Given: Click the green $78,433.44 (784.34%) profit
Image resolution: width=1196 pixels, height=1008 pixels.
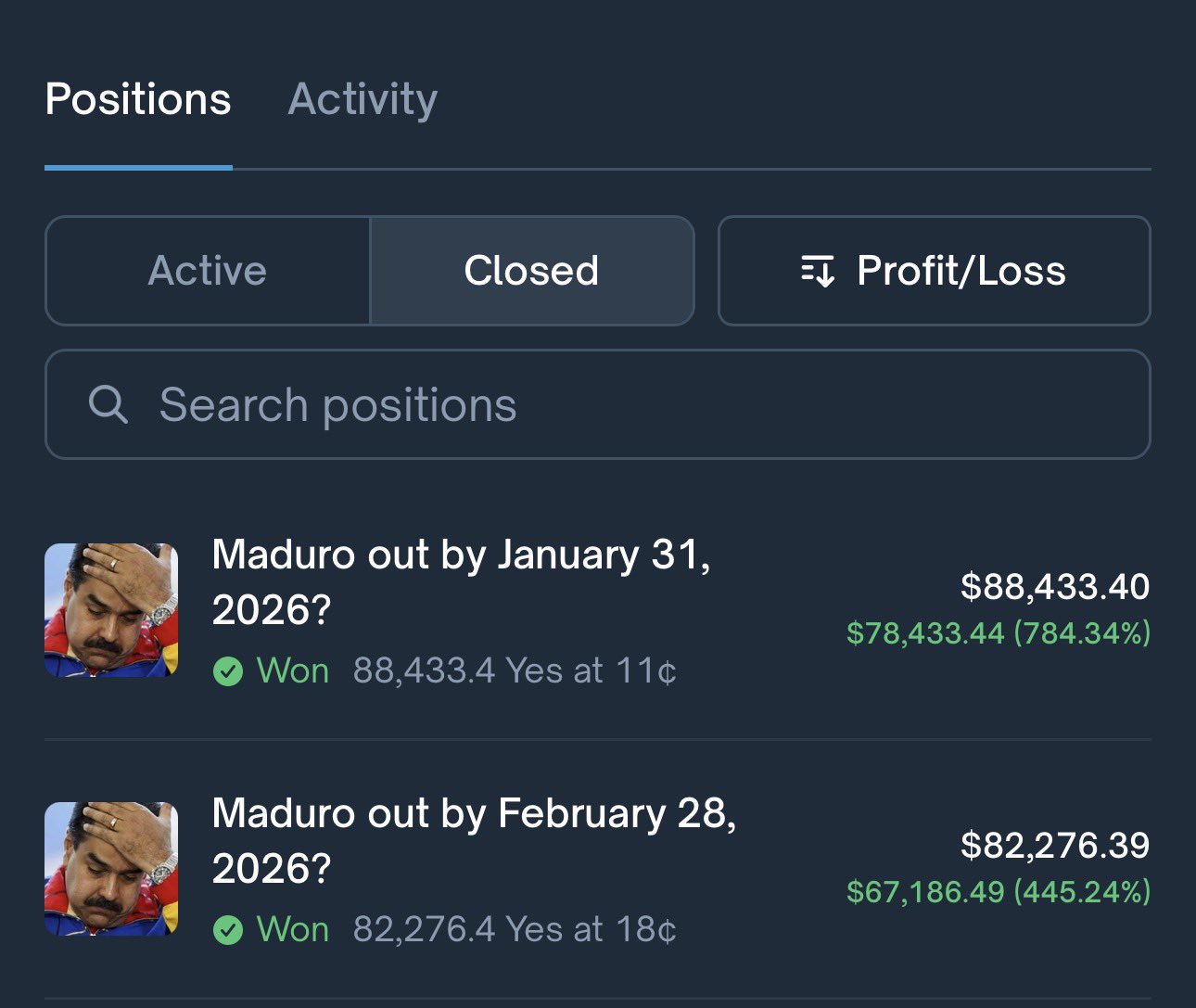Looking at the screenshot, I should [x=999, y=633].
